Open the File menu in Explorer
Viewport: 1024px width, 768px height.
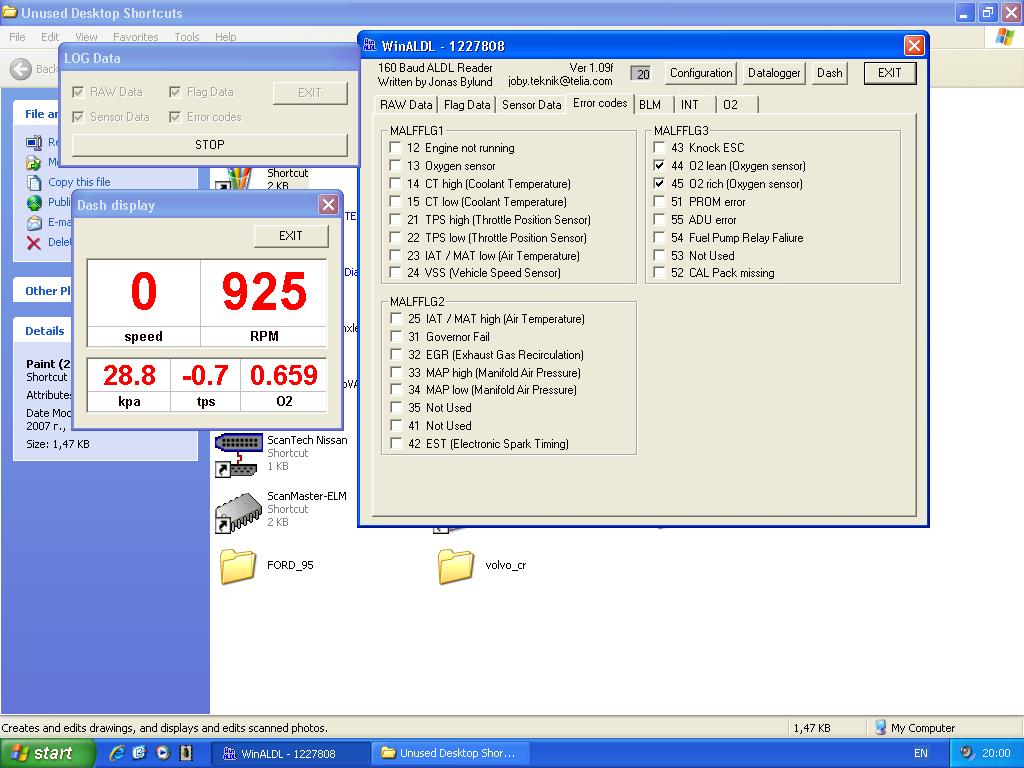tap(18, 37)
